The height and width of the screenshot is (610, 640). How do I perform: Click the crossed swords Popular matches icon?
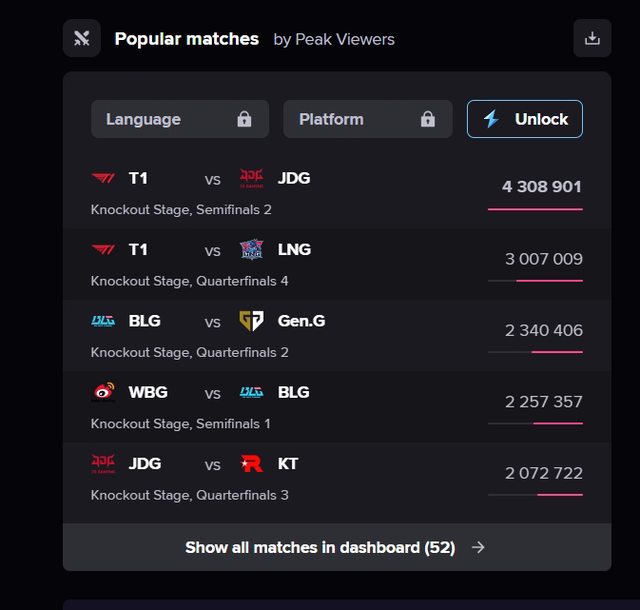click(x=82, y=39)
